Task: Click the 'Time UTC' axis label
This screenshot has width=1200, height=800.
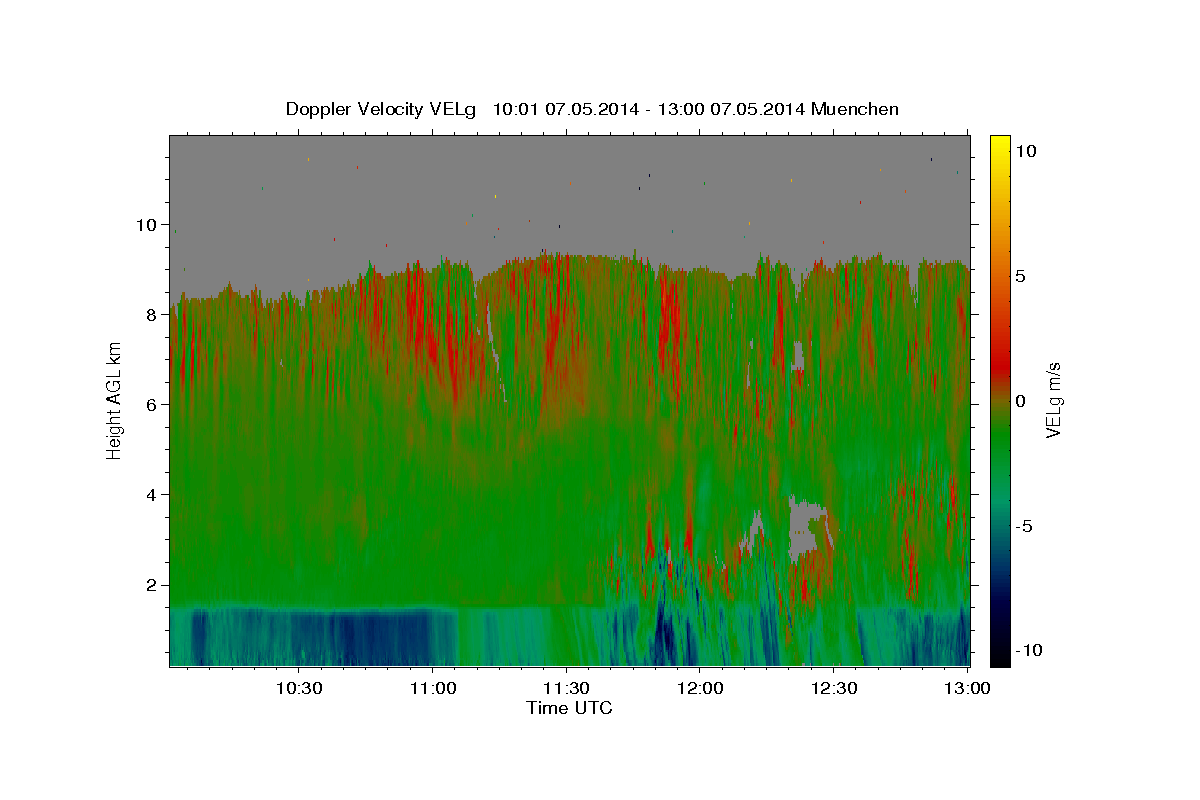Action: click(569, 708)
